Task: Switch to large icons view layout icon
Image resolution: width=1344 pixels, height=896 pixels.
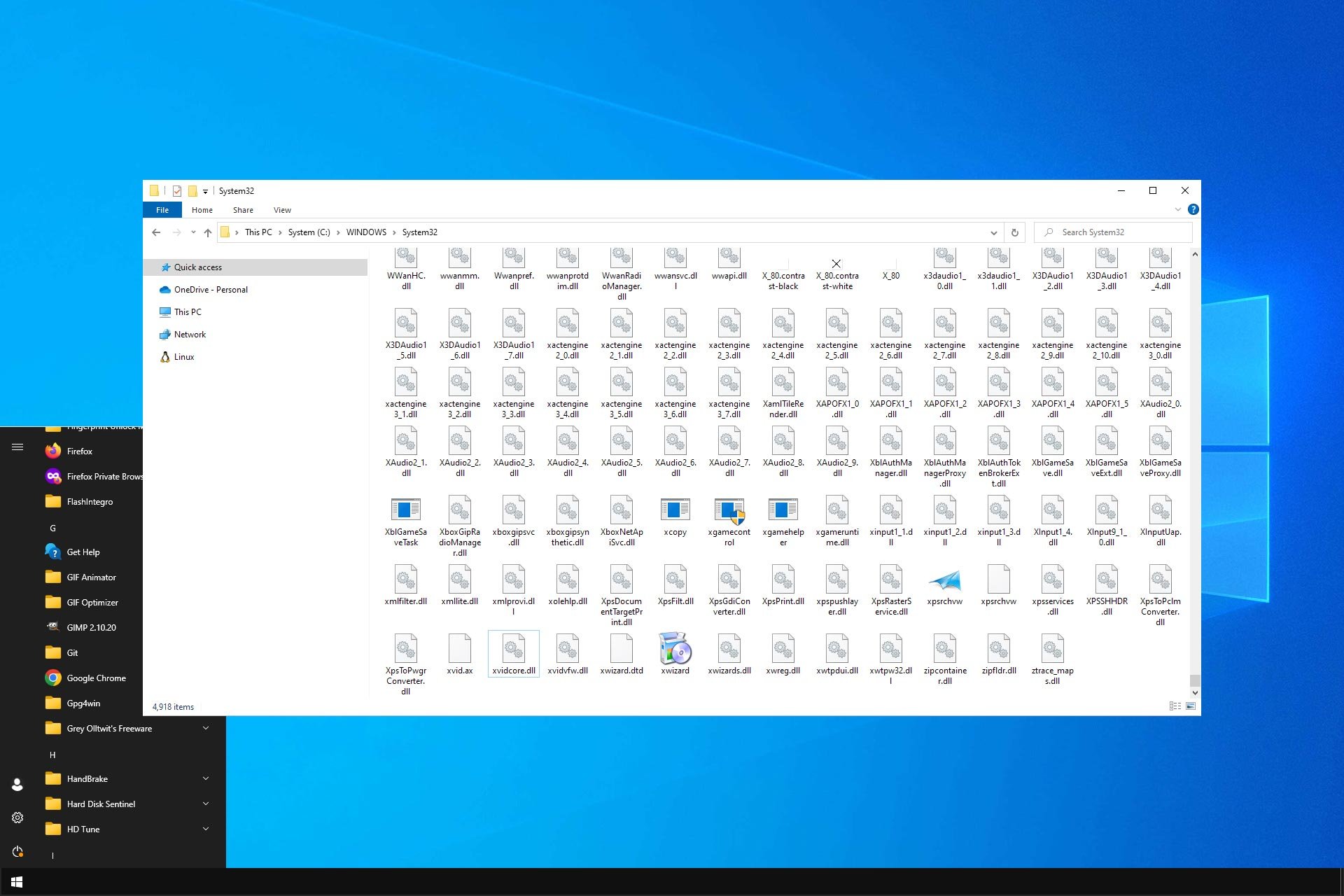Action: 1191,706
